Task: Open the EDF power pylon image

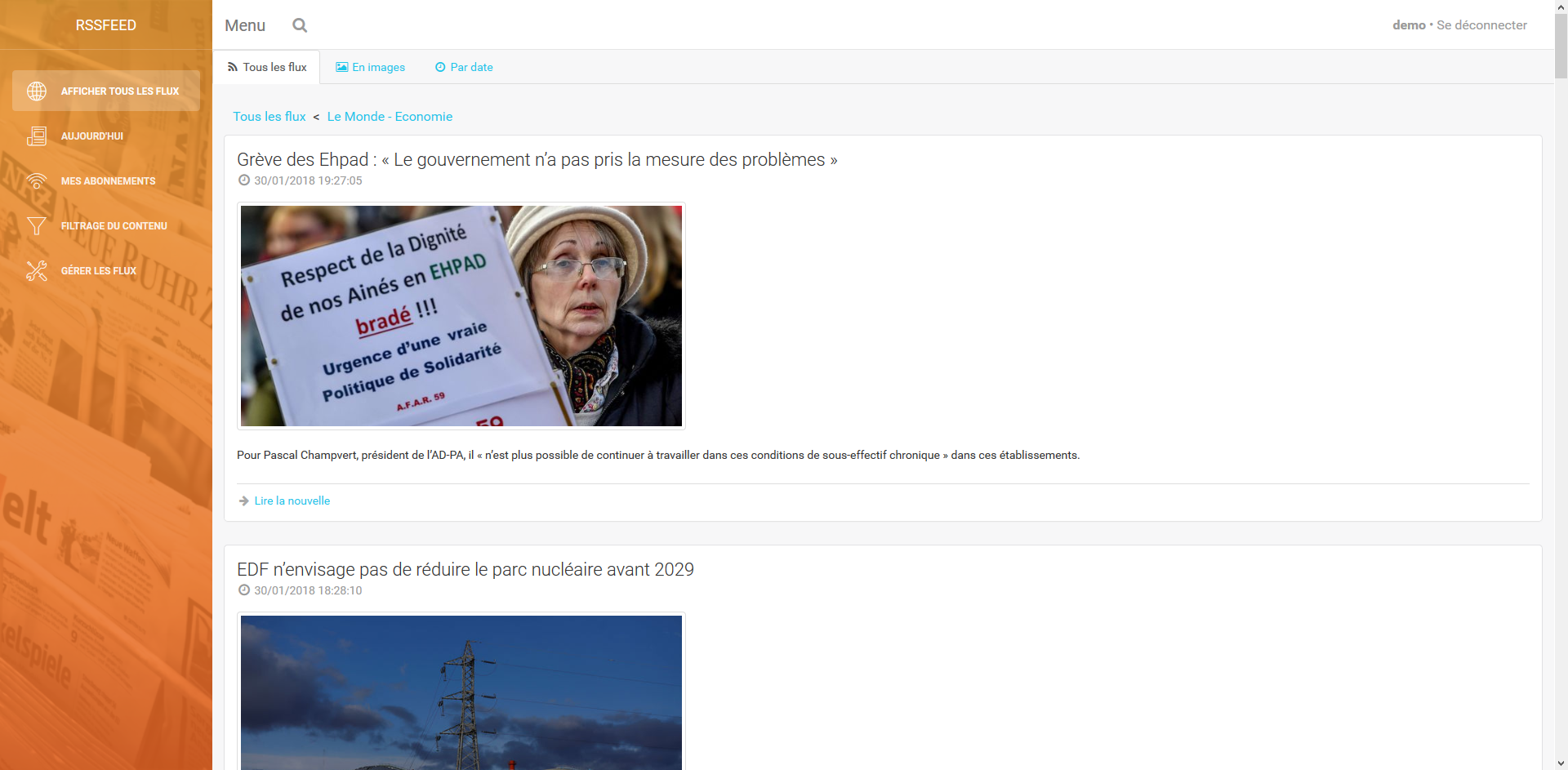Action: click(461, 692)
